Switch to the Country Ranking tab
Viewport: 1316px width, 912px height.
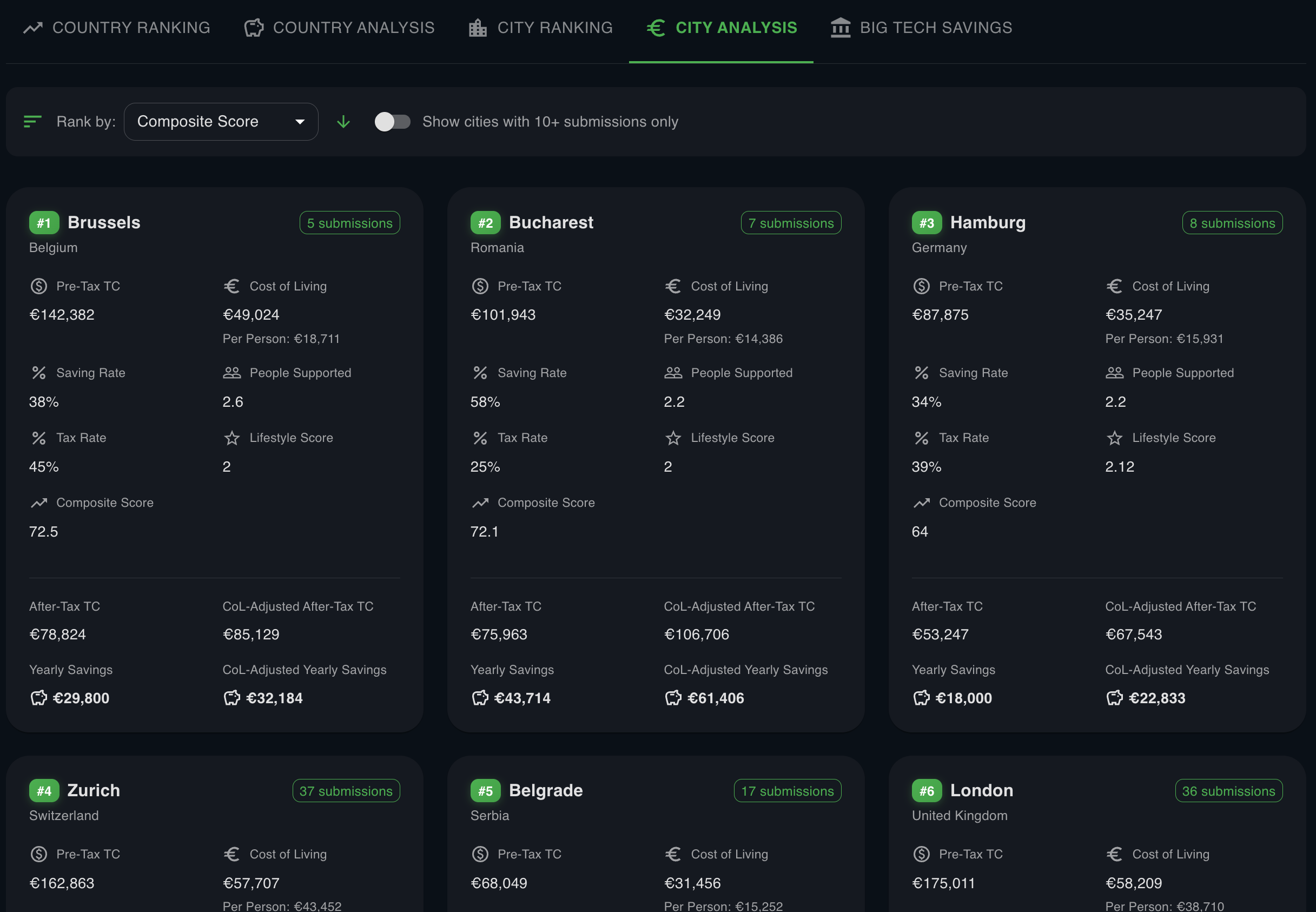(117, 28)
